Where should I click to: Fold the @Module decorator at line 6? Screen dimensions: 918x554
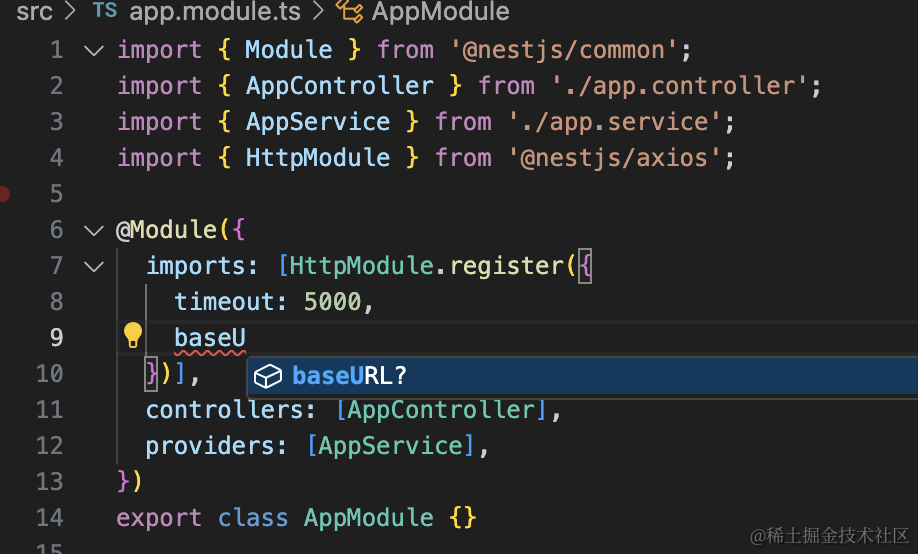coord(93,230)
